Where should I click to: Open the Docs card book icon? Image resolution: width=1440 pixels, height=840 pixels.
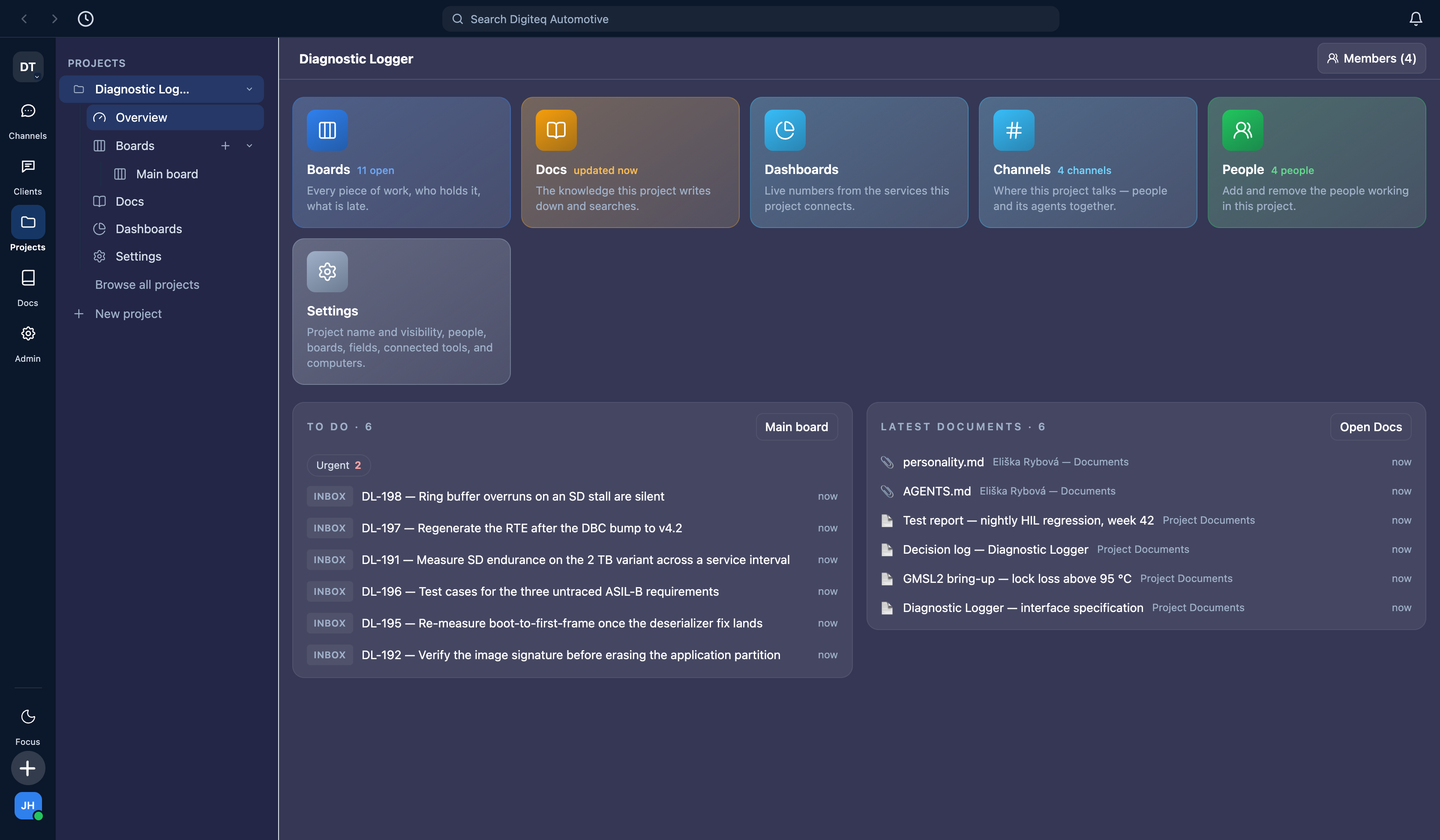coord(556,130)
